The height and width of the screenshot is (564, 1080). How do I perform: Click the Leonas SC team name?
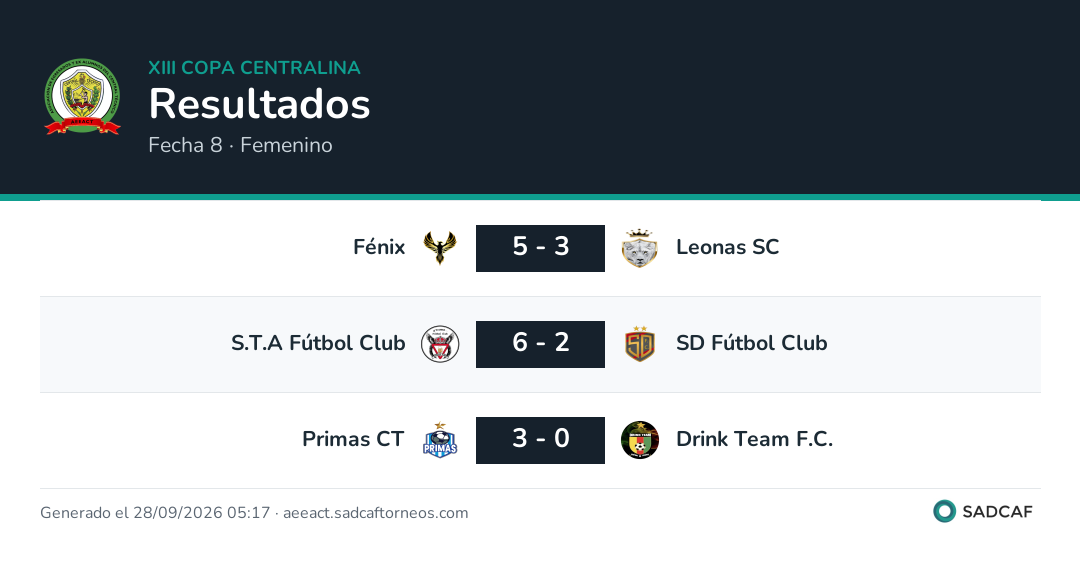(727, 247)
